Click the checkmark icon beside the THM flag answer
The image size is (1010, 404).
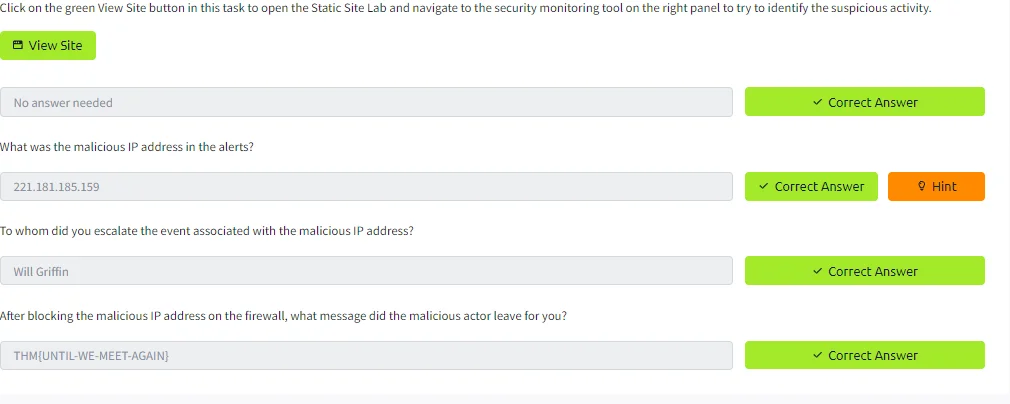(x=817, y=356)
